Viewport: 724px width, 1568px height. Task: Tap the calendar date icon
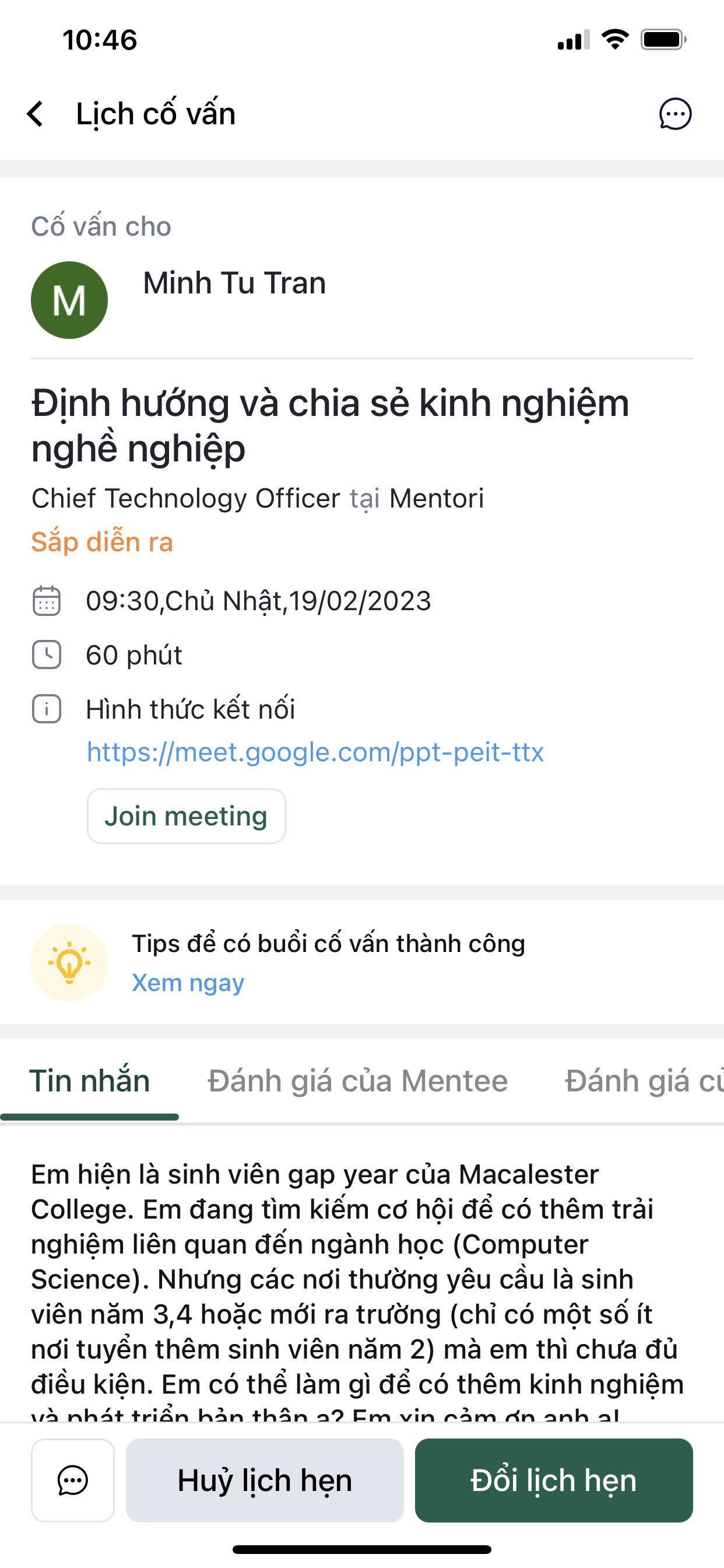point(46,601)
